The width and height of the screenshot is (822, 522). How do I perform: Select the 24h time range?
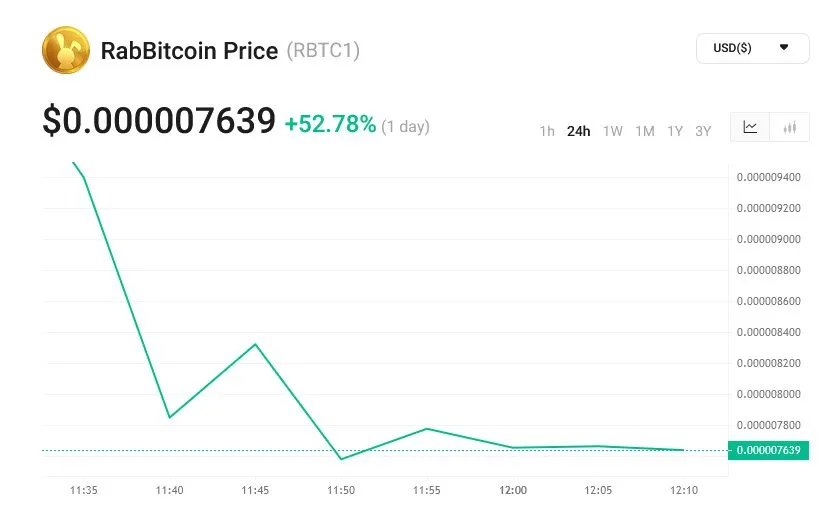click(x=578, y=131)
